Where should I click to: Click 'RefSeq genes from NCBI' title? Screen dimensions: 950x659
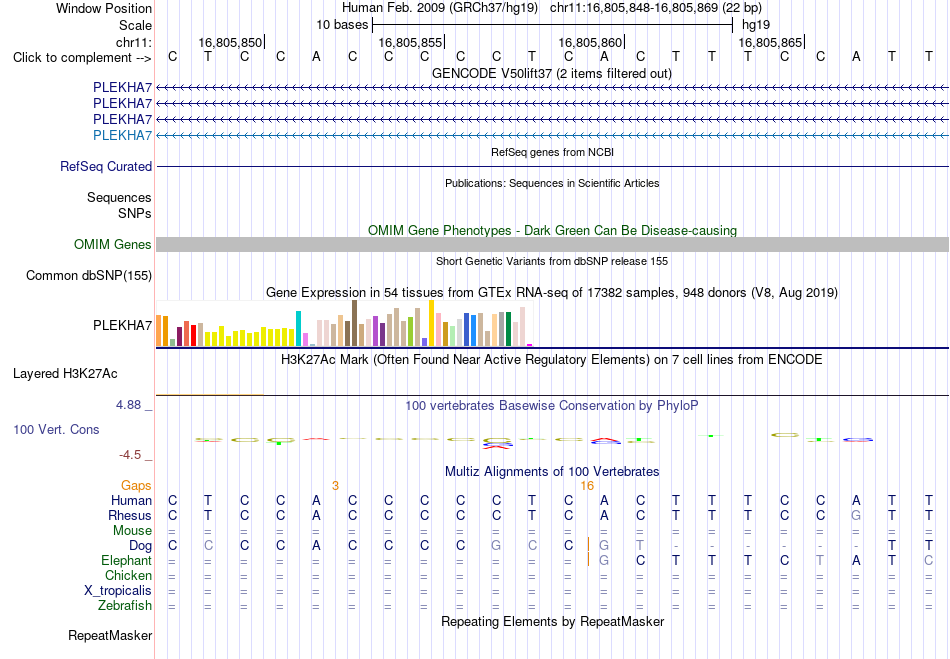point(552,152)
